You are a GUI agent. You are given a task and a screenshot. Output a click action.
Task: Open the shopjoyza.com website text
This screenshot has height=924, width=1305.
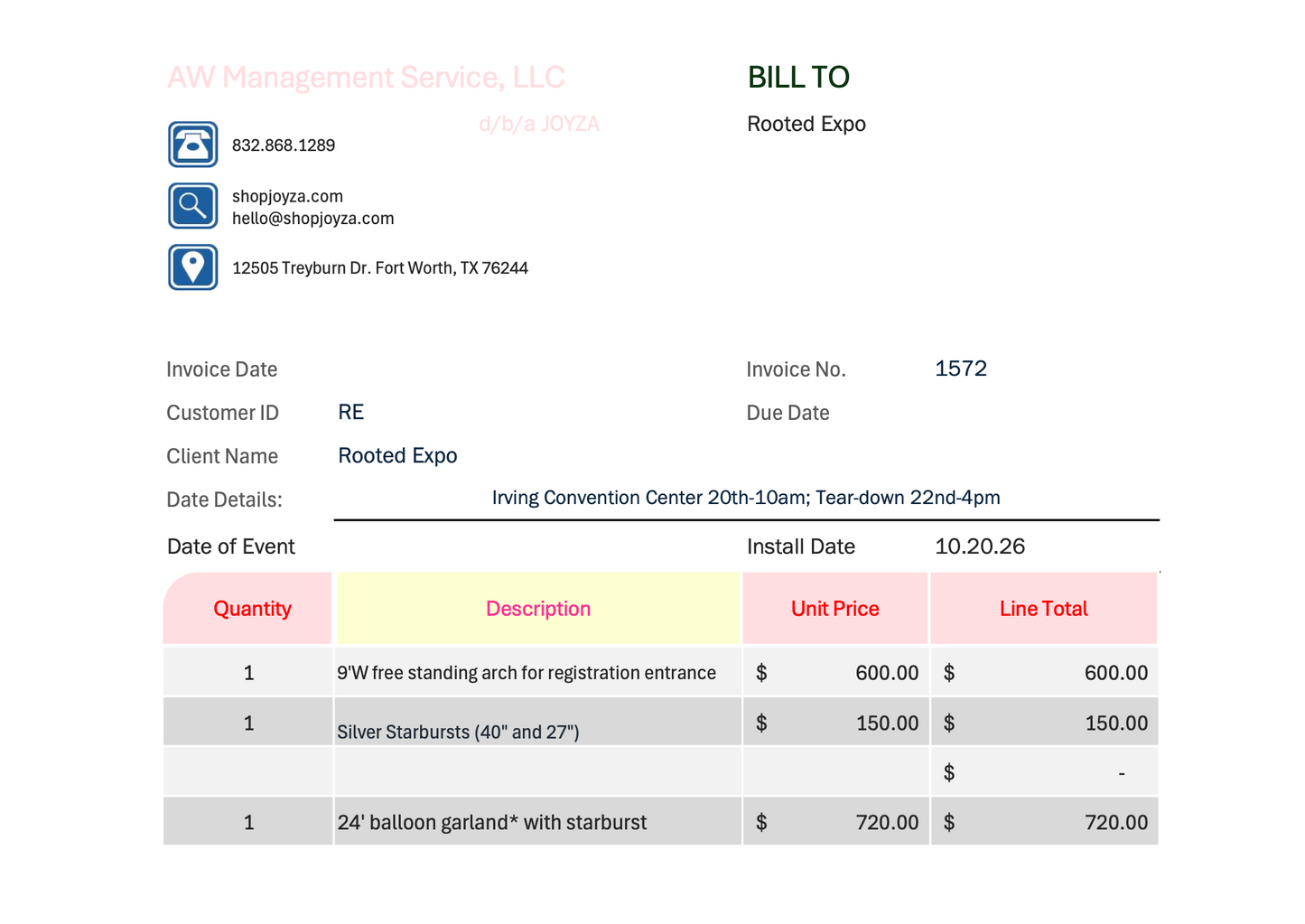click(x=287, y=196)
